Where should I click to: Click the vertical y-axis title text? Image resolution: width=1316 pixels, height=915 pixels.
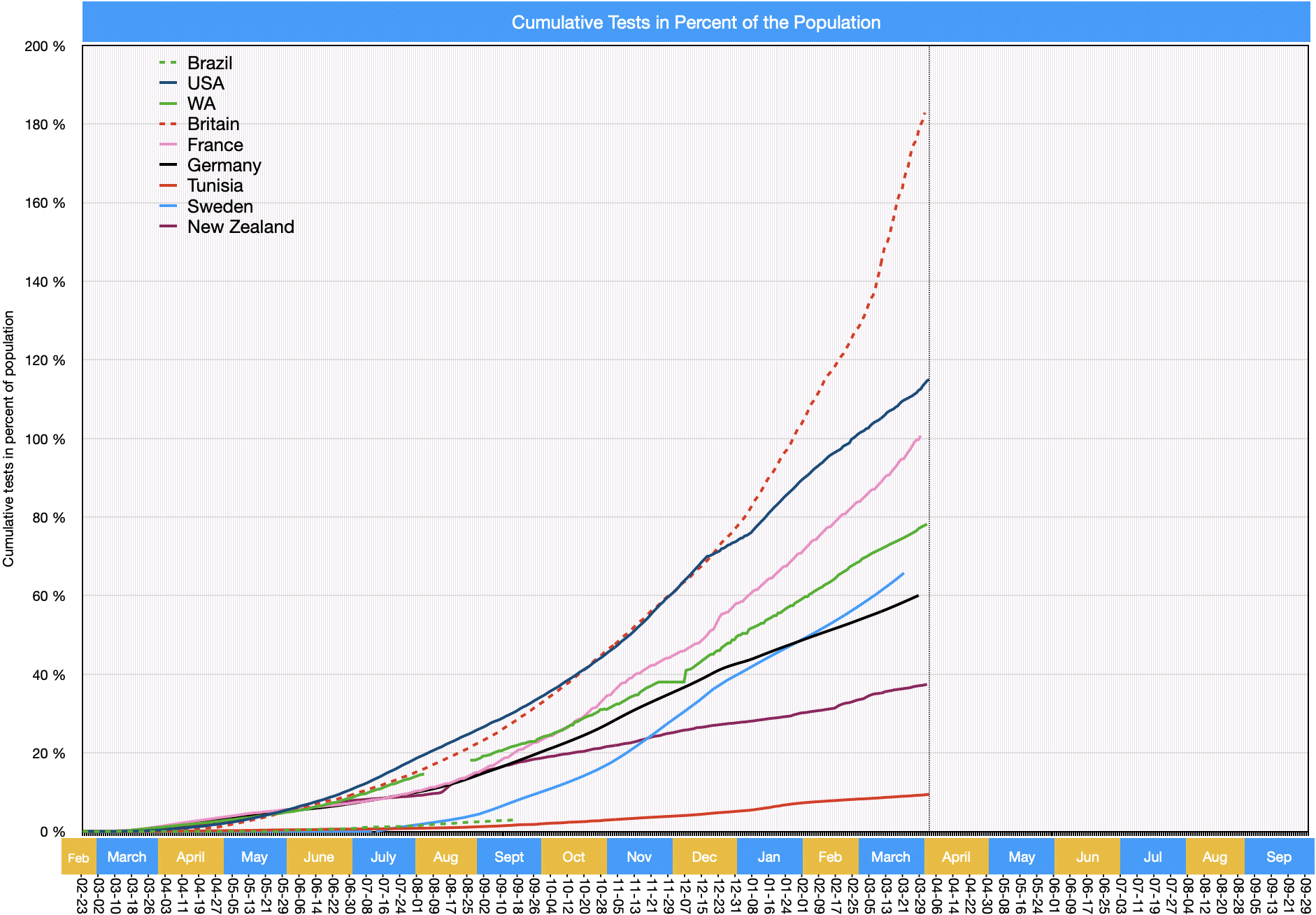tap(8, 439)
